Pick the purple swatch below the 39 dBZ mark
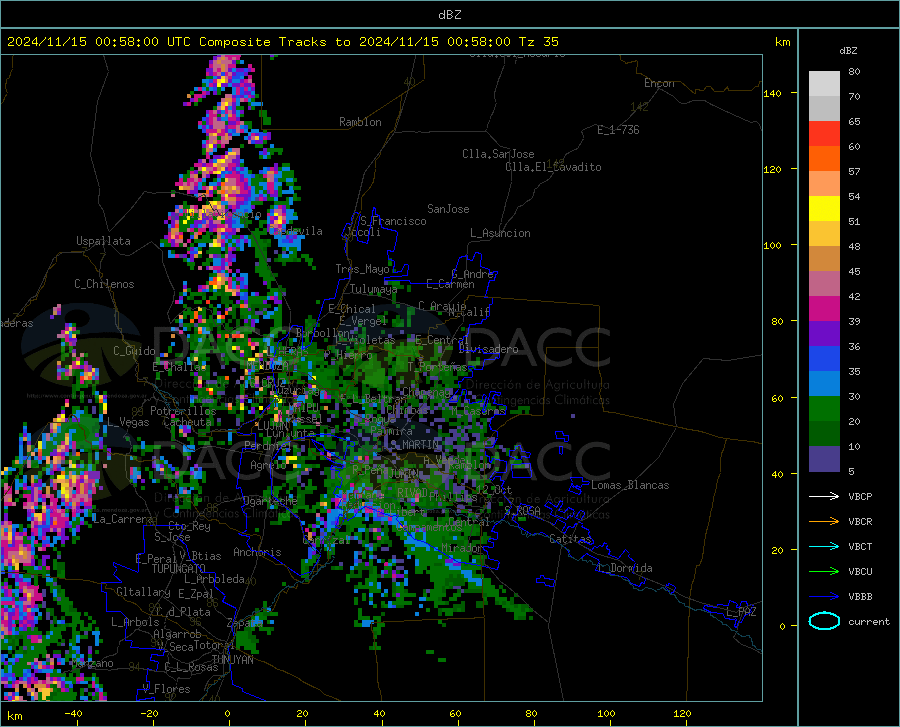This screenshot has height=727, width=900. tap(824, 334)
